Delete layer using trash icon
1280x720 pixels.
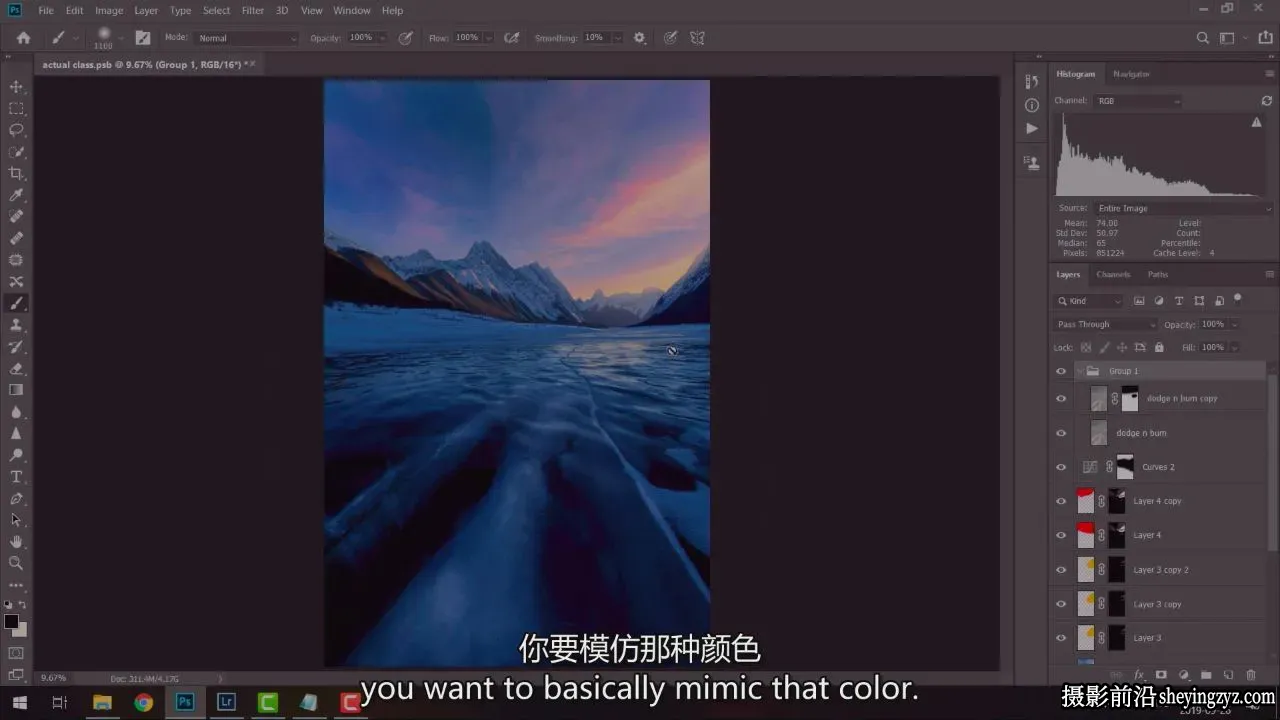1250,675
